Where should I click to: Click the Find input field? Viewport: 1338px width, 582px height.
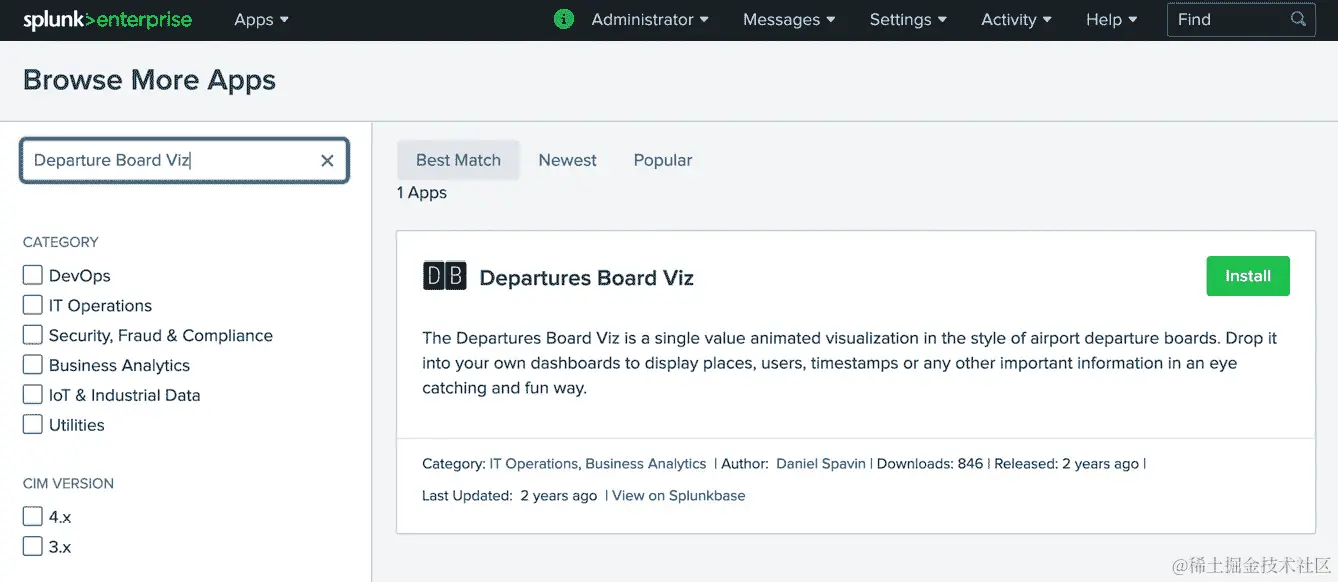tap(1230, 20)
